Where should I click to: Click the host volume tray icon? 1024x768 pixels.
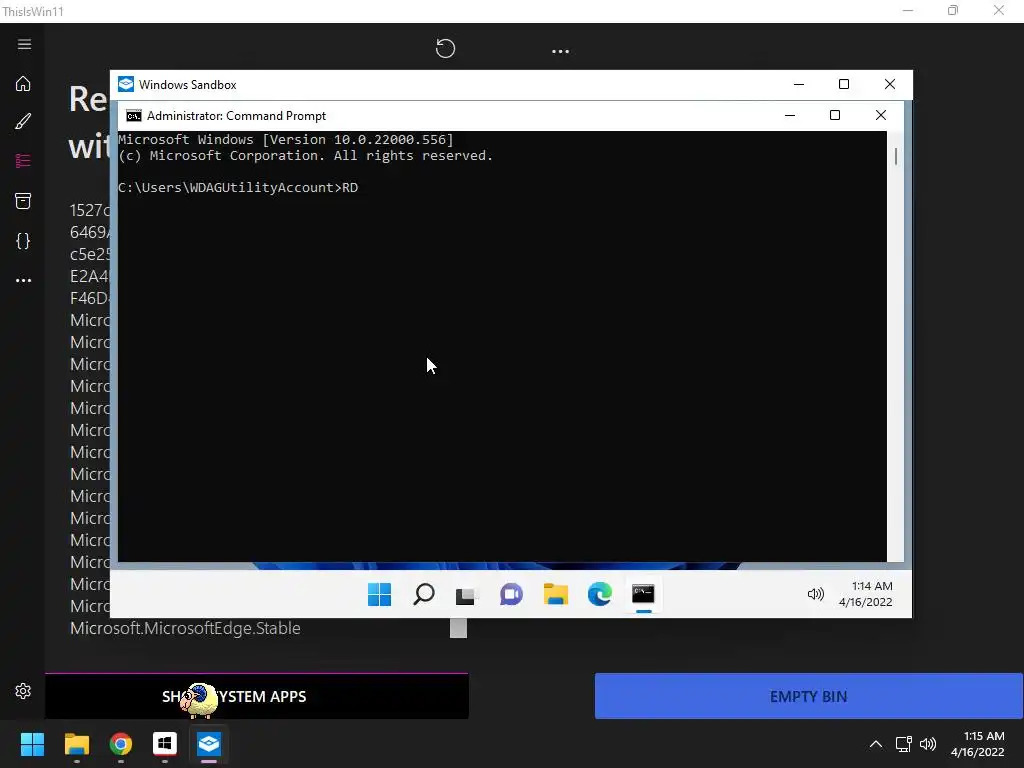coord(928,744)
